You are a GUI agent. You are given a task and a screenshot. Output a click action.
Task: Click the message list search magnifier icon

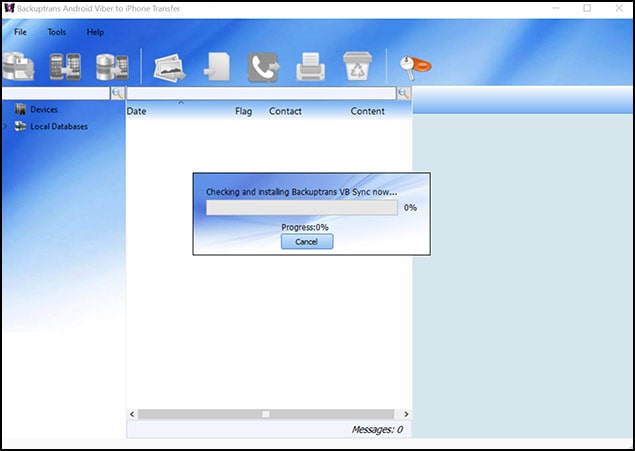click(403, 93)
